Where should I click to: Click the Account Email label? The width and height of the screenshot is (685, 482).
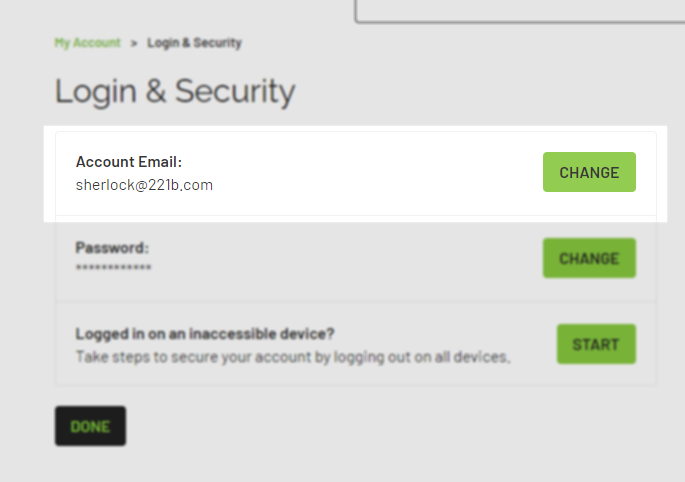point(129,162)
